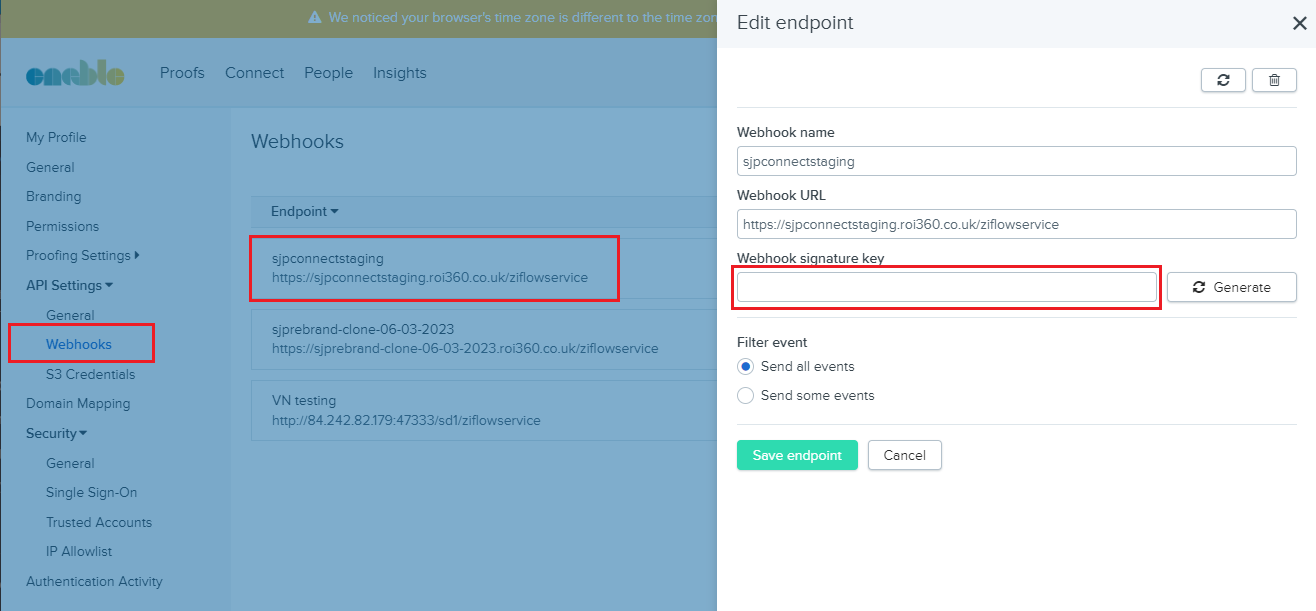Click the Save endpoint button
The image size is (1316, 611).
[797, 455]
